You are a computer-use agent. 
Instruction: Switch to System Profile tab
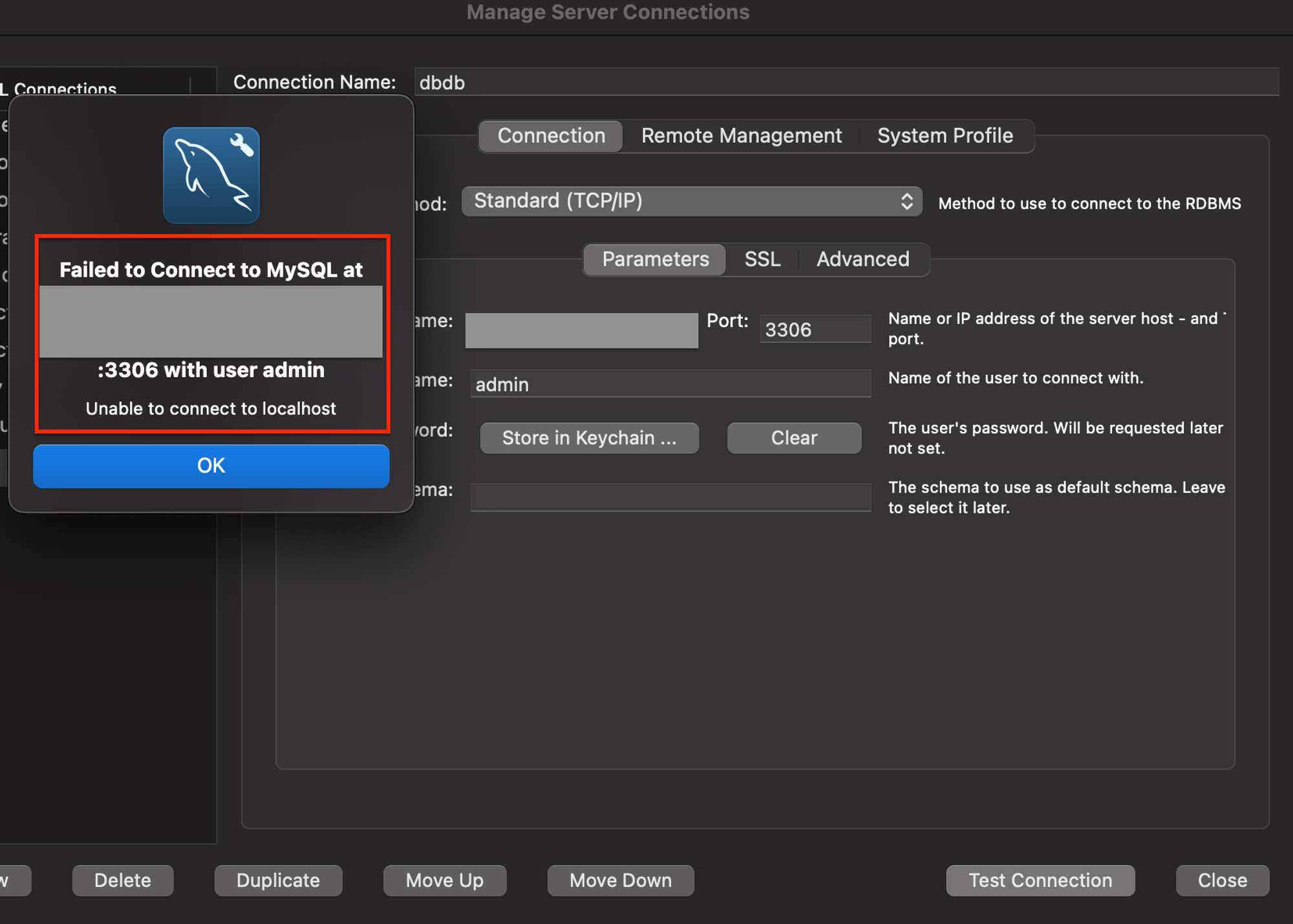click(945, 136)
